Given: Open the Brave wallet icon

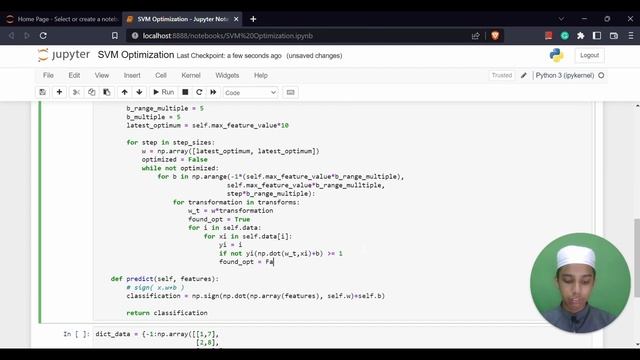Looking at the screenshot, I should click(613, 36).
